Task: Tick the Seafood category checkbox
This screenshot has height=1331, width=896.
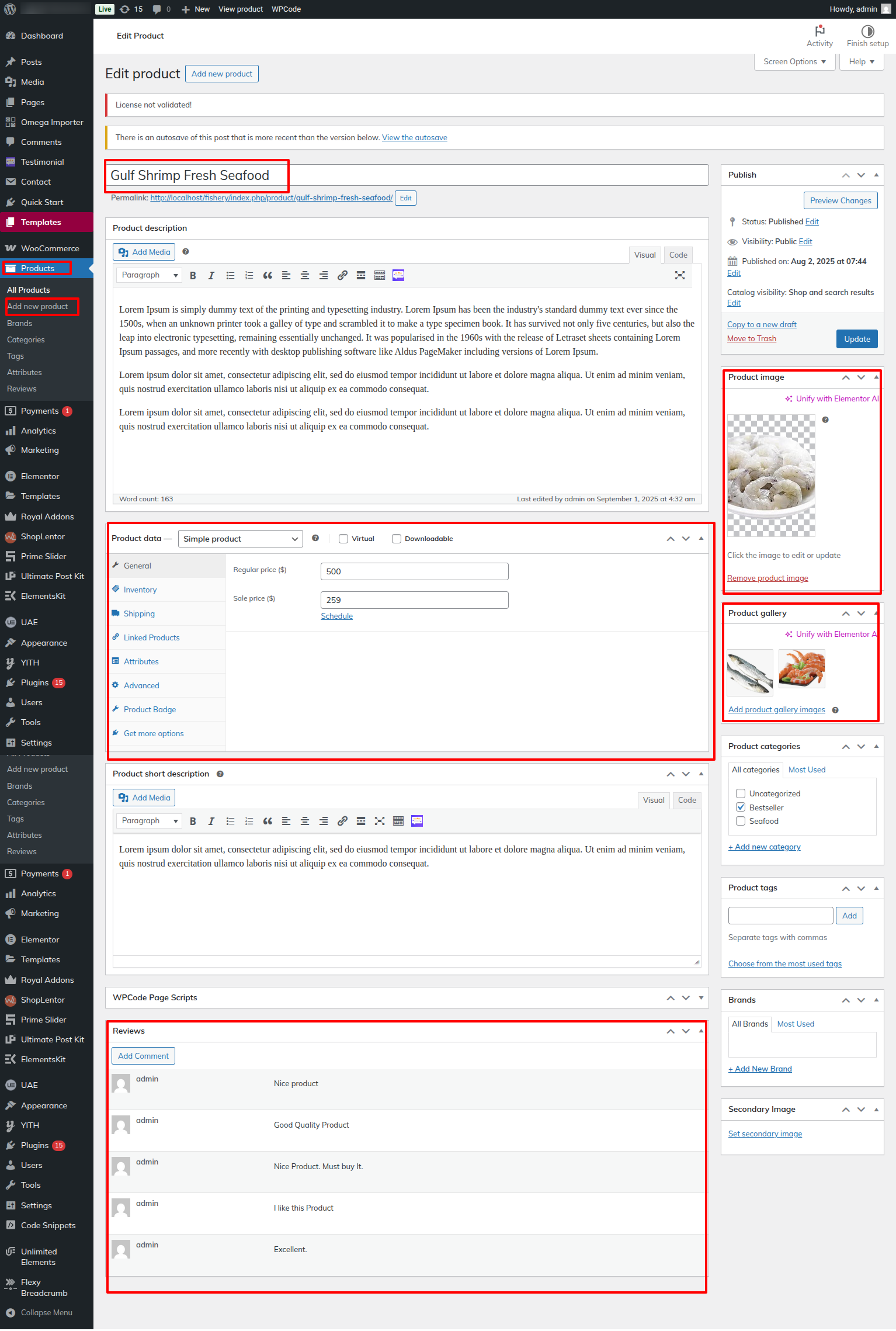Action: (x=741, y=821)
